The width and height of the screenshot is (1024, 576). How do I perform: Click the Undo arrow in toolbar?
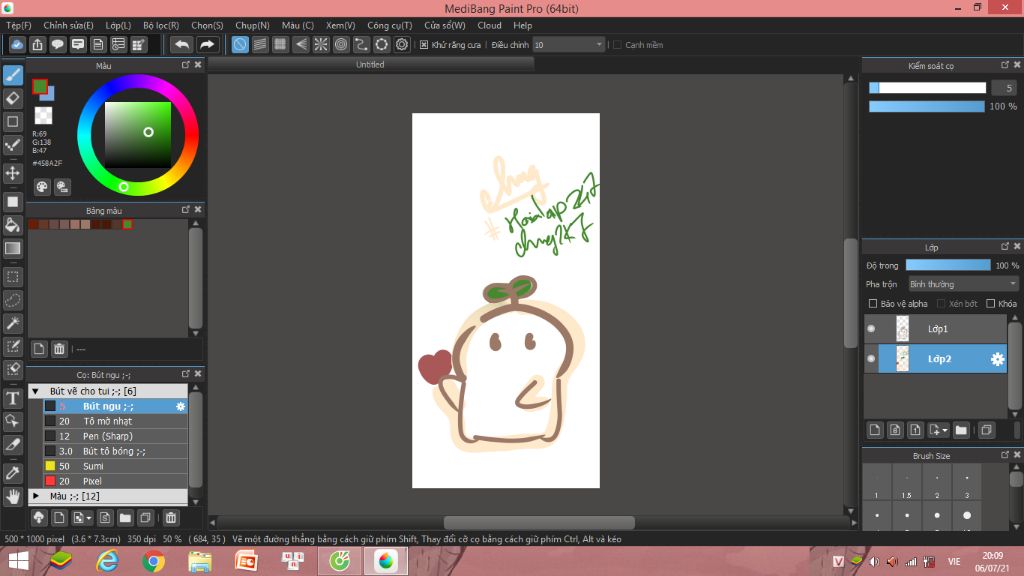pyautogui.click(x=182, y=44)
